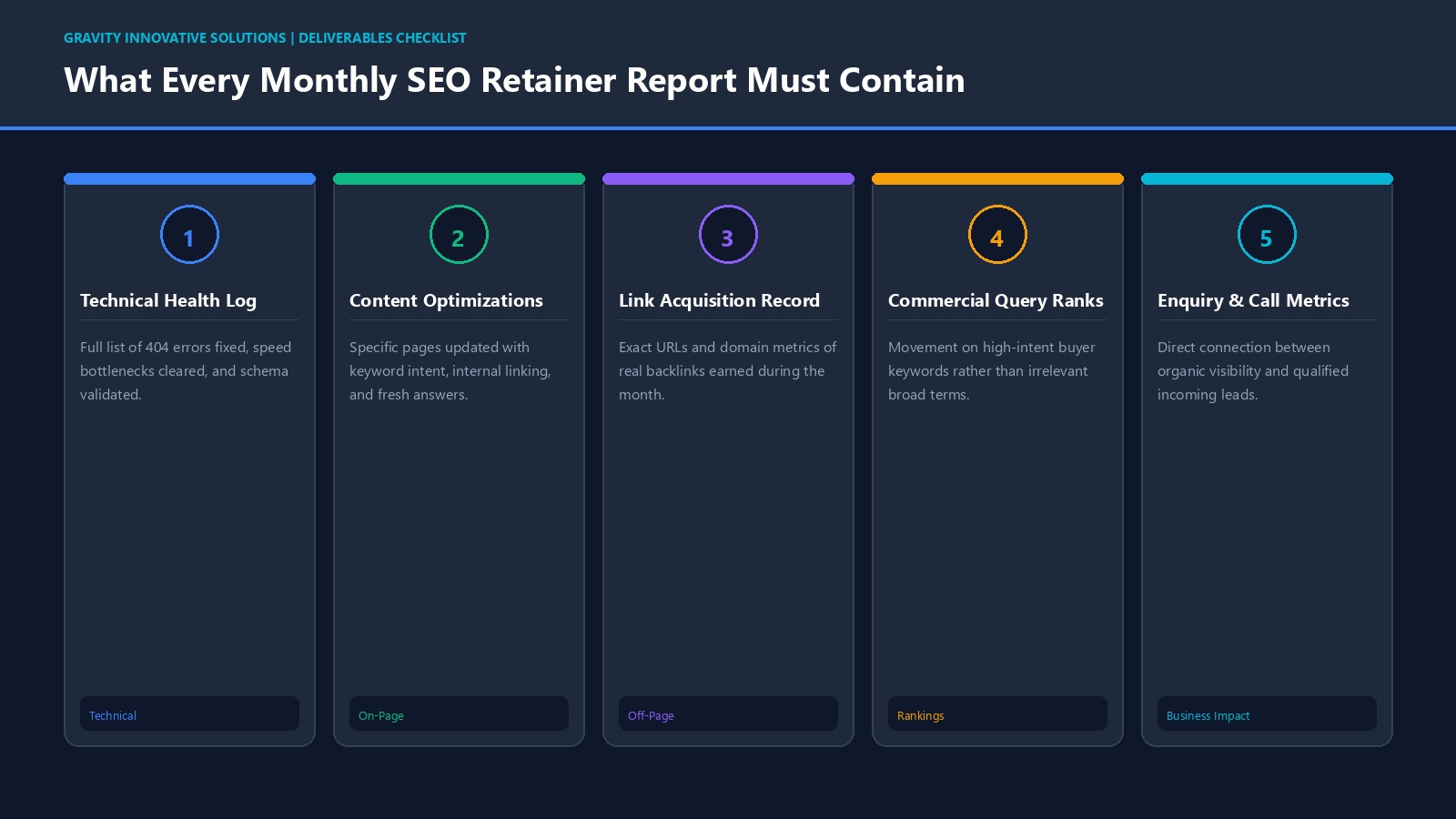Click the description about exact URLs and backlinks
Viewport: 1456px width, 819px height.
click(727, 370)
